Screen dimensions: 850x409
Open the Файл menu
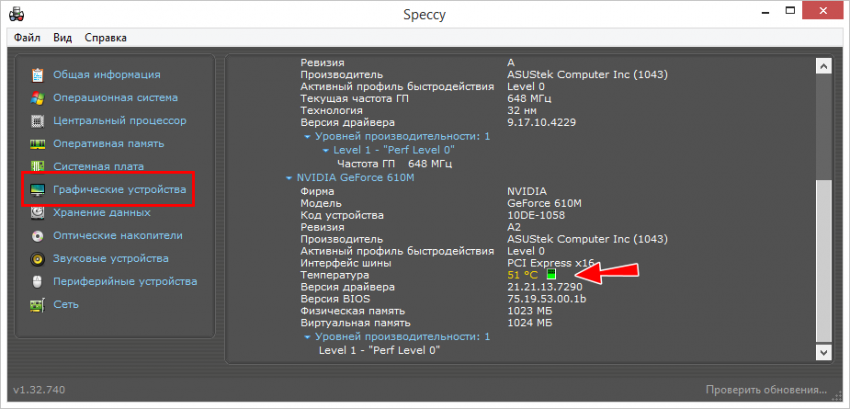click(27, 38)
